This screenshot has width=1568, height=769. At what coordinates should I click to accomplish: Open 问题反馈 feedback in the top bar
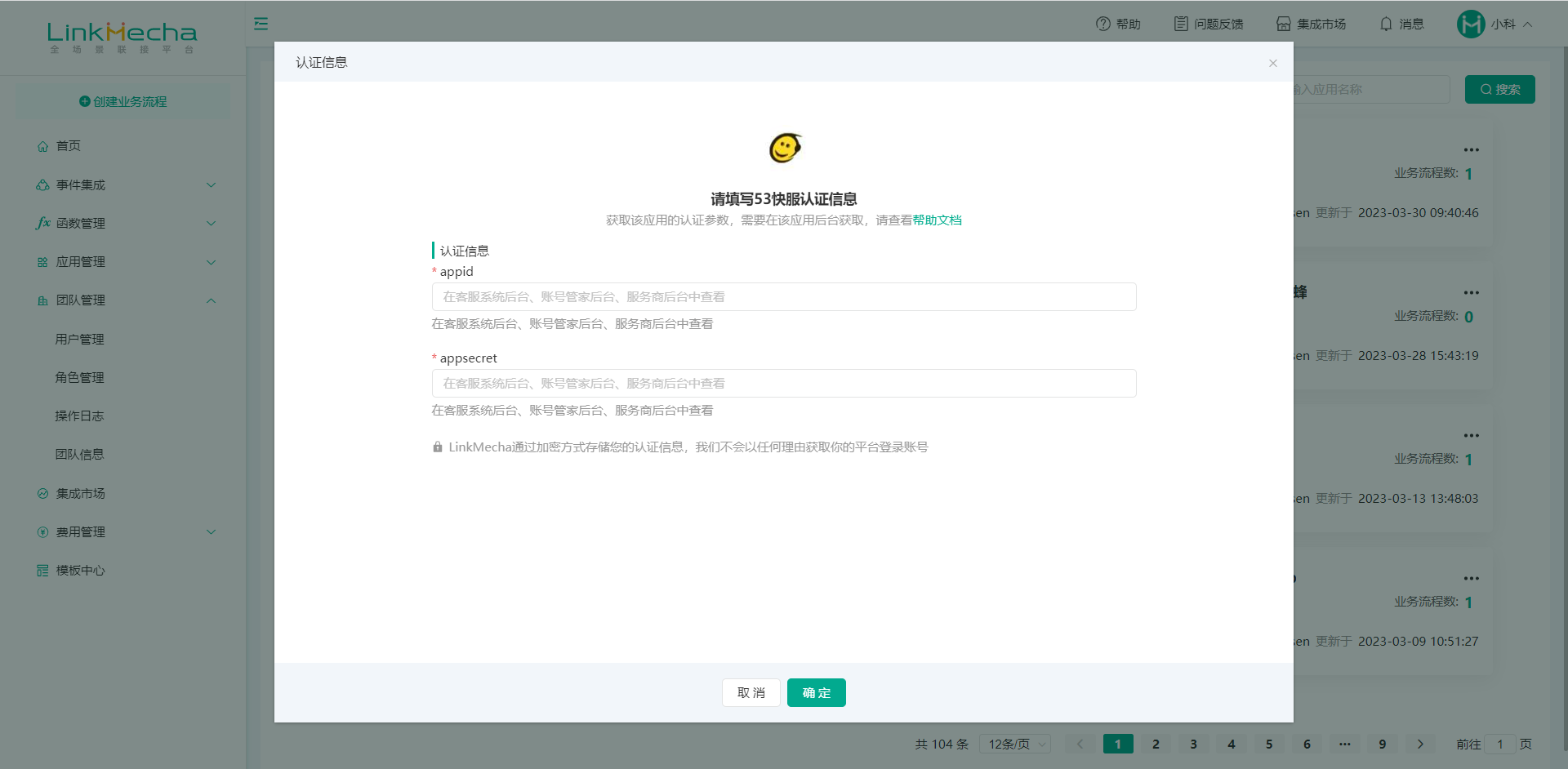1209,24
